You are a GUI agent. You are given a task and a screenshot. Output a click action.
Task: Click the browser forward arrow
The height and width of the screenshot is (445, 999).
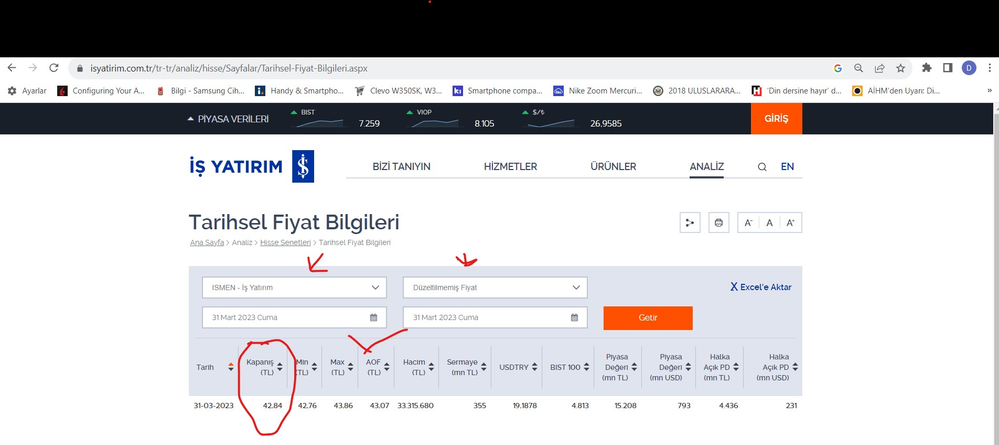[32, 68]
